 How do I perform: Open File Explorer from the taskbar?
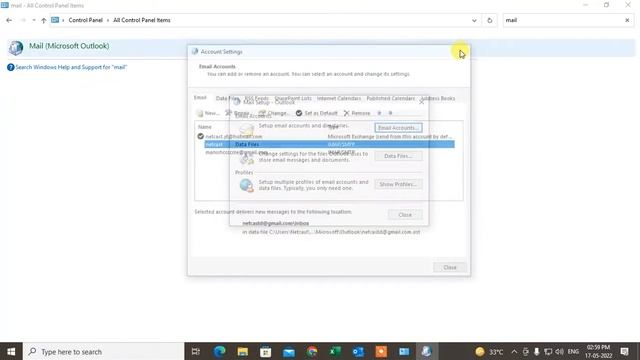242,351
